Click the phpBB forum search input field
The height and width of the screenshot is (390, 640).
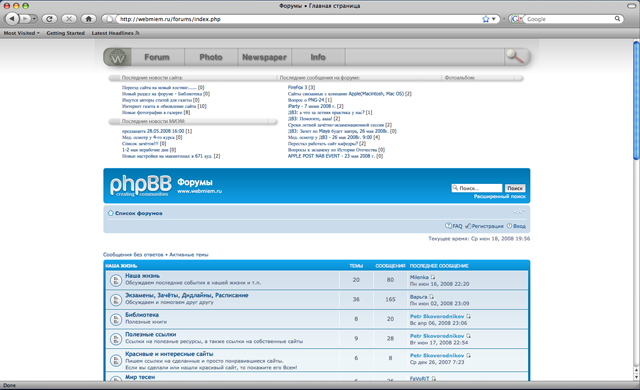click(477, 188)
